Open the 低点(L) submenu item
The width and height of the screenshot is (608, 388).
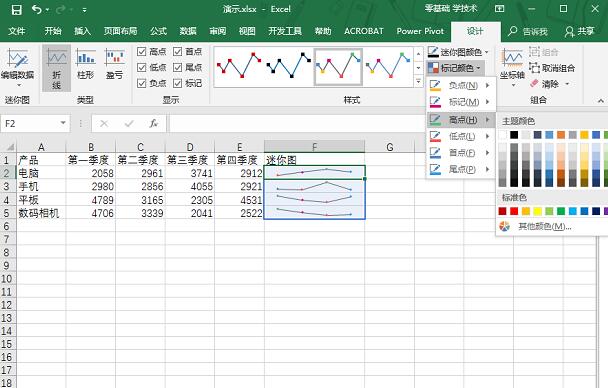pos(461,136)
